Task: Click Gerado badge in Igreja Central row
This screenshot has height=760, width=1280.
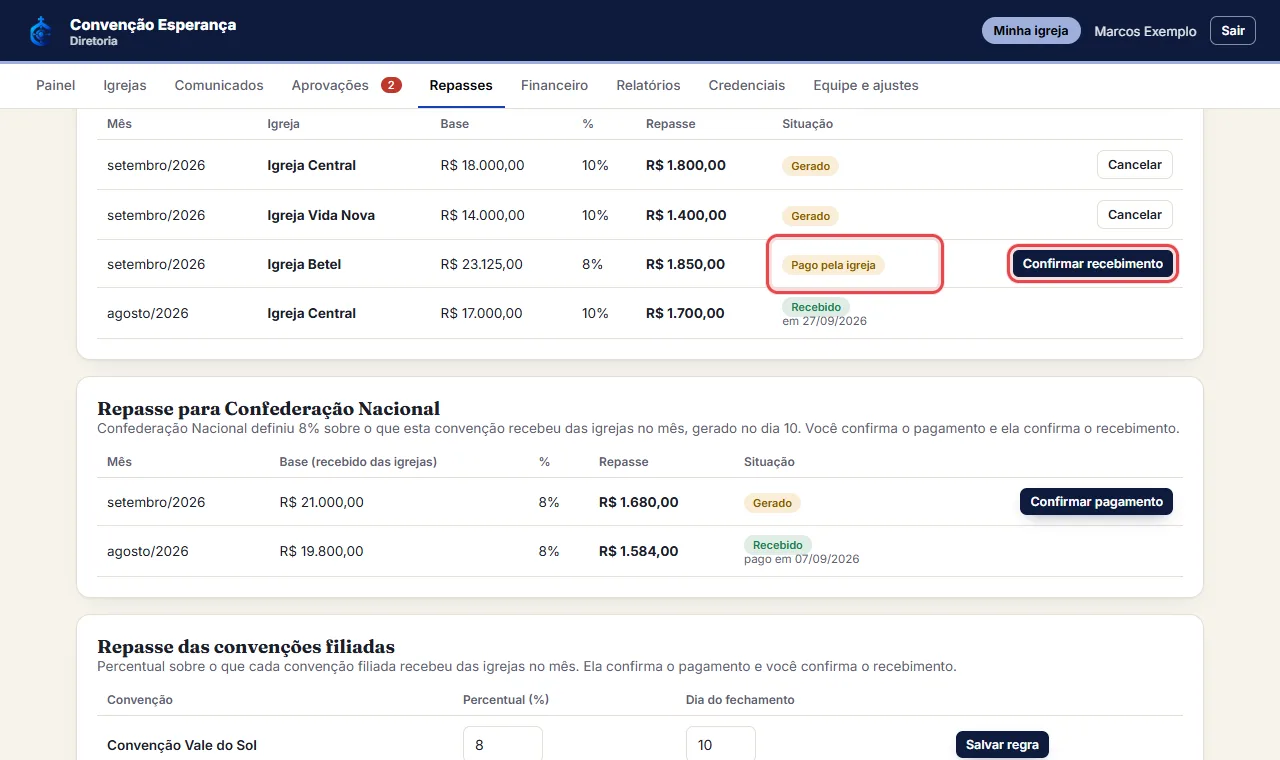Action: [x=810, y=166]
